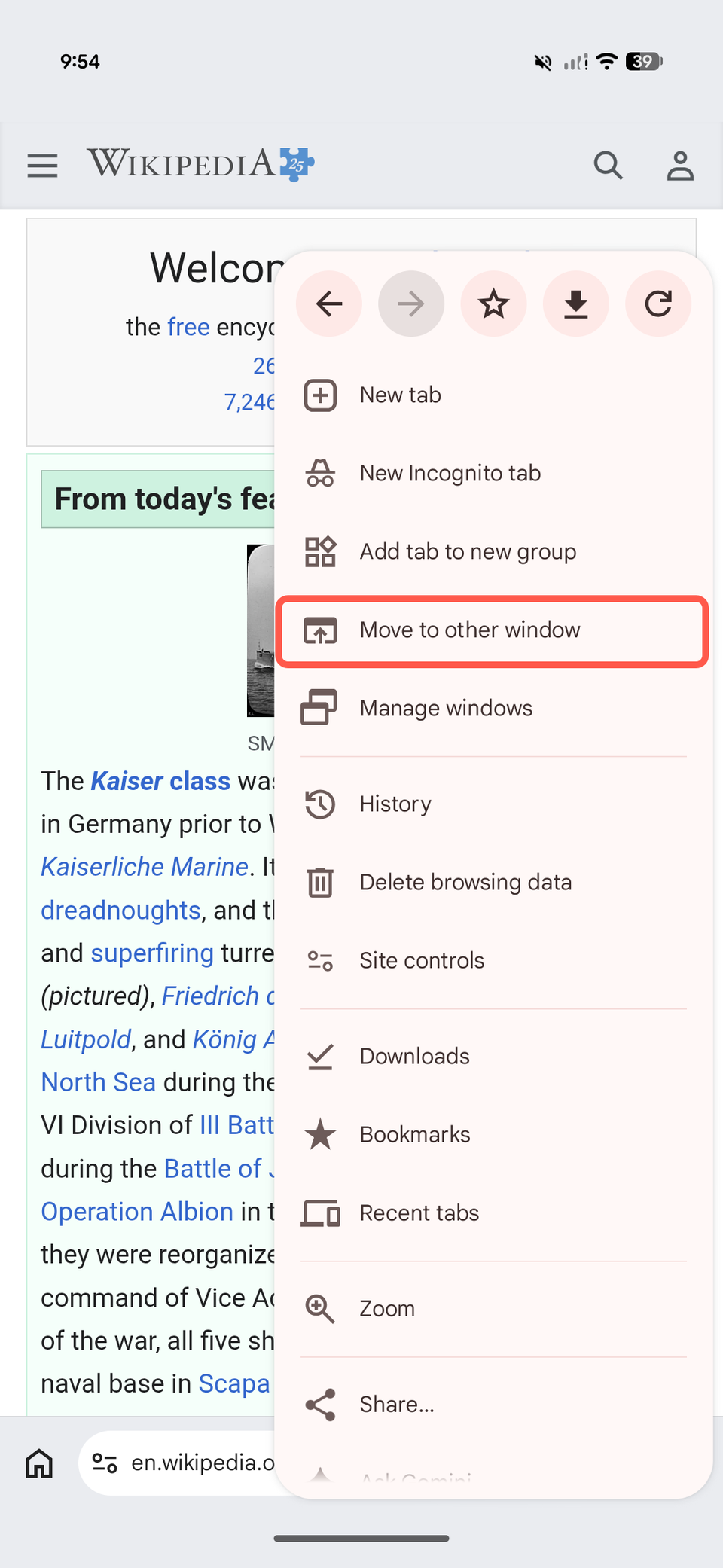Open Recent tabs entry
The image size is (723, 1568).
[493, 1213]
